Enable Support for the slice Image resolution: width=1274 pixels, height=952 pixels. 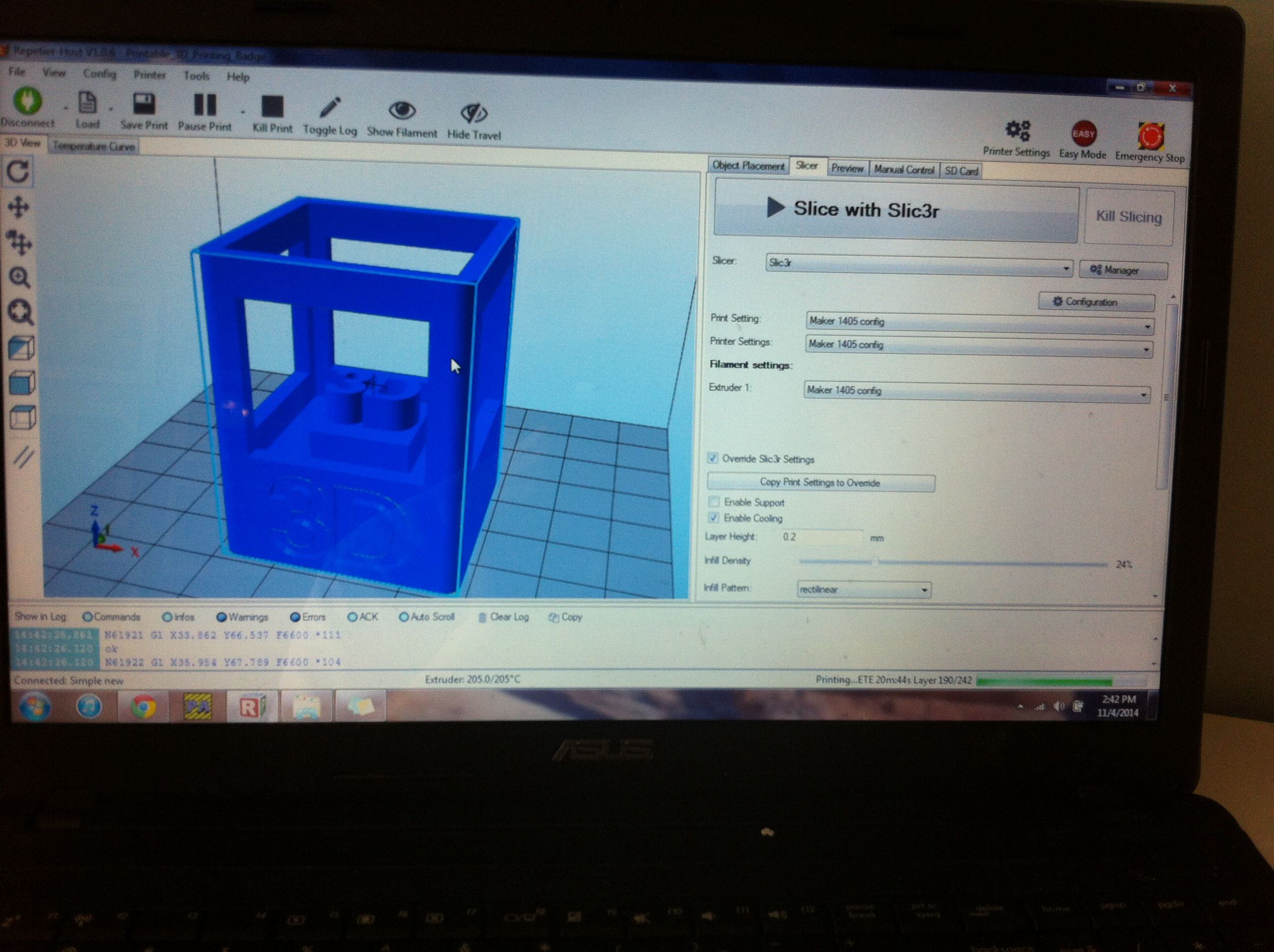[x=713, y=502]
